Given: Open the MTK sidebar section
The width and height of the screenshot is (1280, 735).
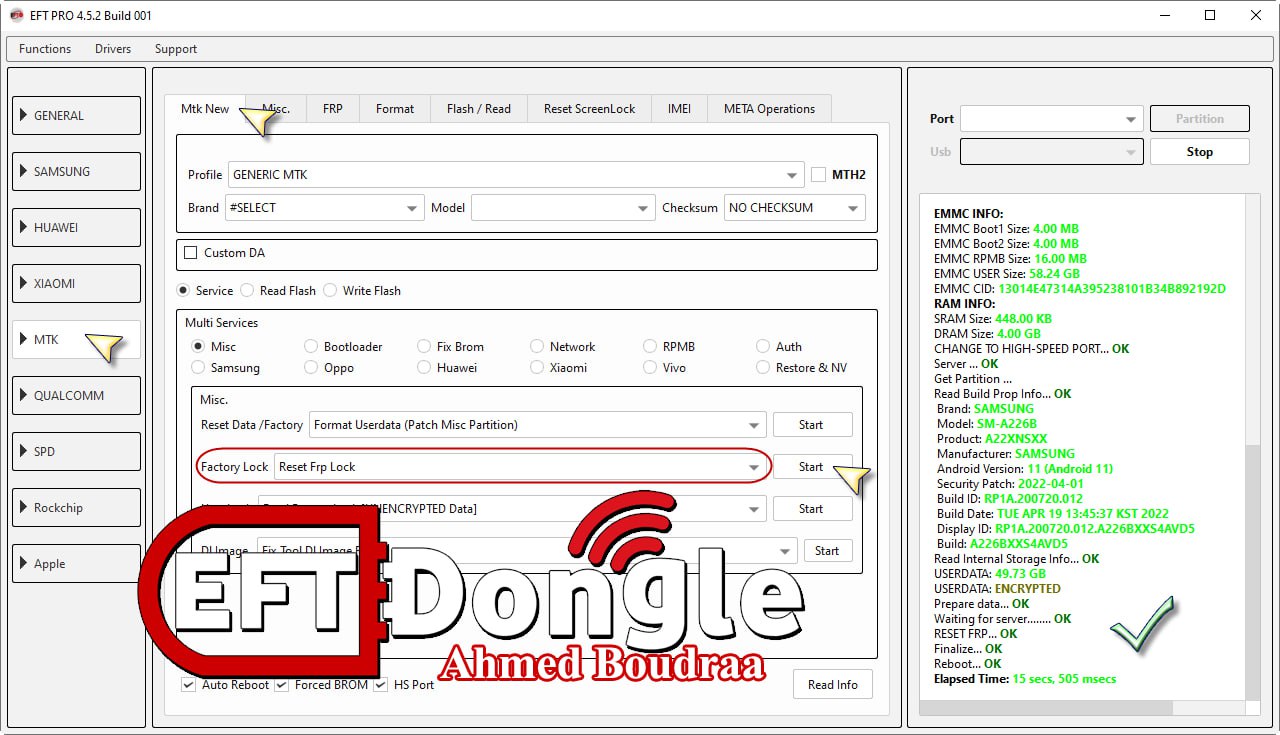Looking at the screenshot, I should (77, 339).
